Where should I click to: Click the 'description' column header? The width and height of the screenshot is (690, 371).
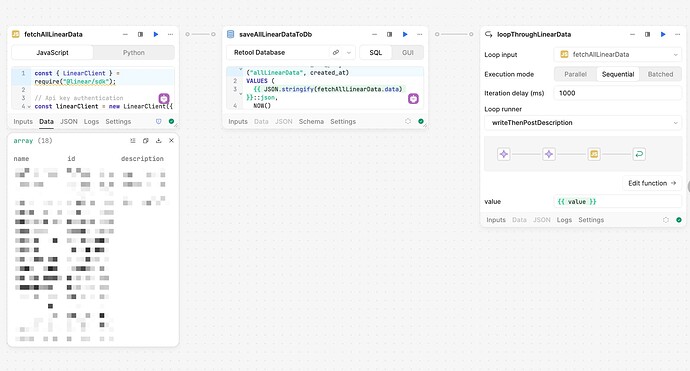pyautogui.click(x=142, y=158)
